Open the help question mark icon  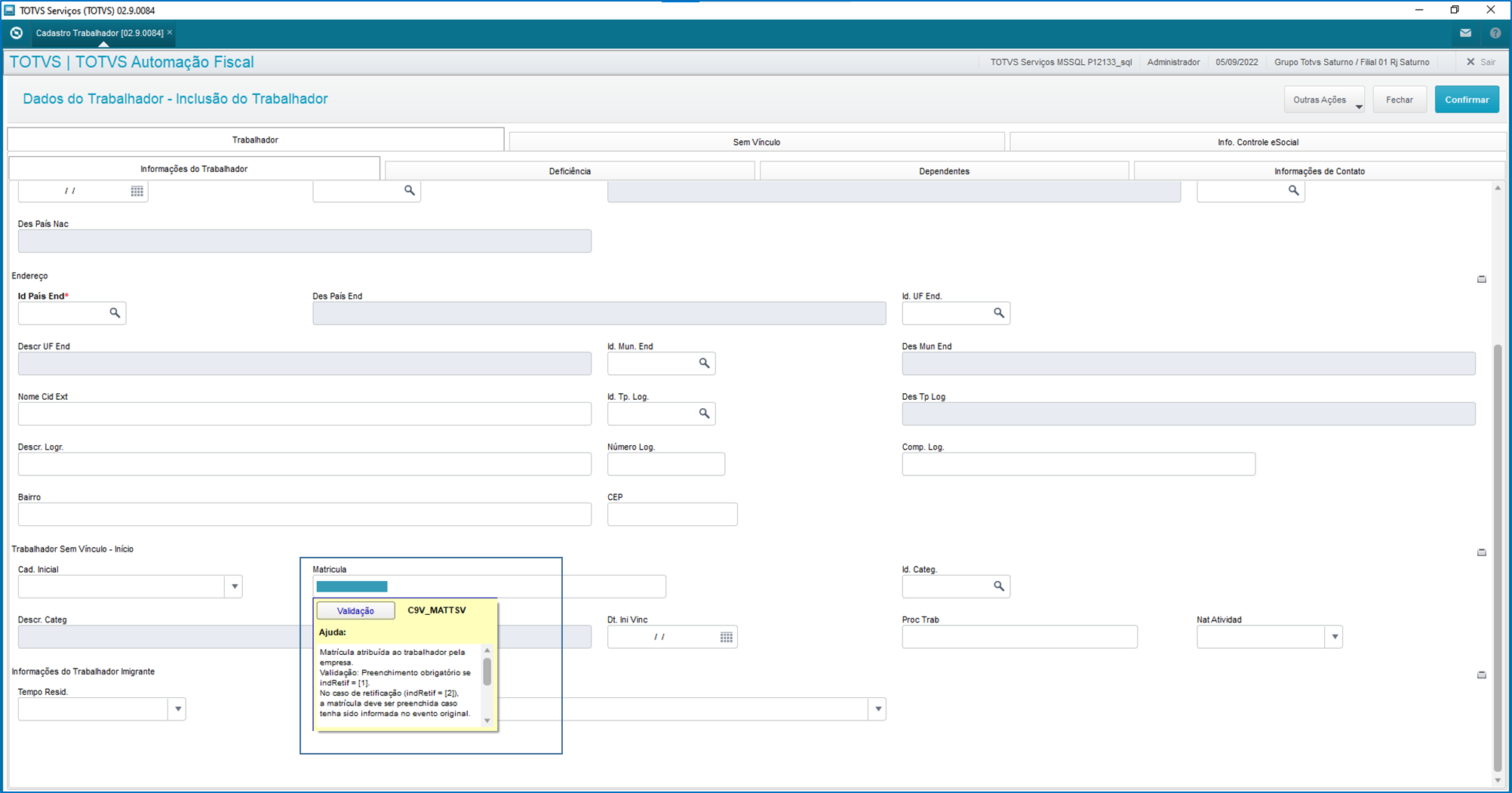1495,33
